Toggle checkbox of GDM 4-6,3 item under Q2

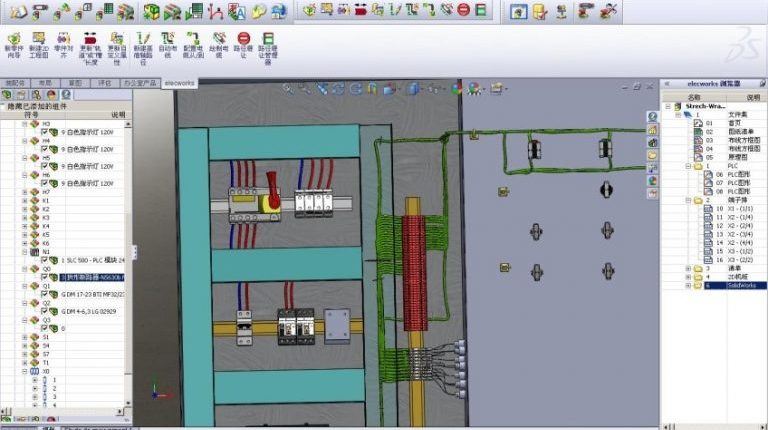(45, 311)
